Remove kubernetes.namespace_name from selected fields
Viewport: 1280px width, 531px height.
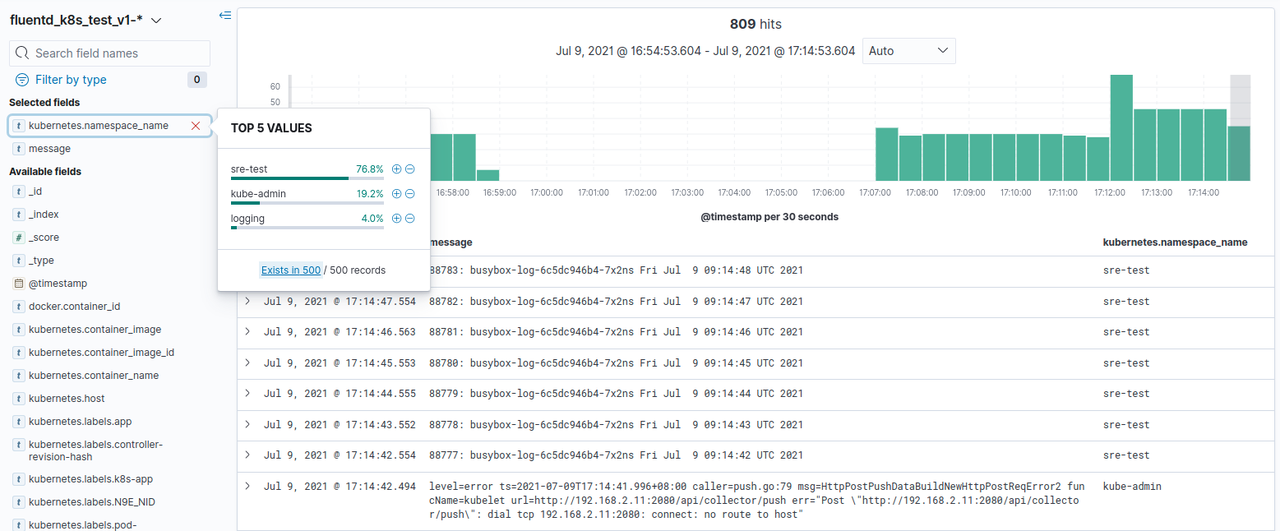pyautogui.click(x=196, y=126)
